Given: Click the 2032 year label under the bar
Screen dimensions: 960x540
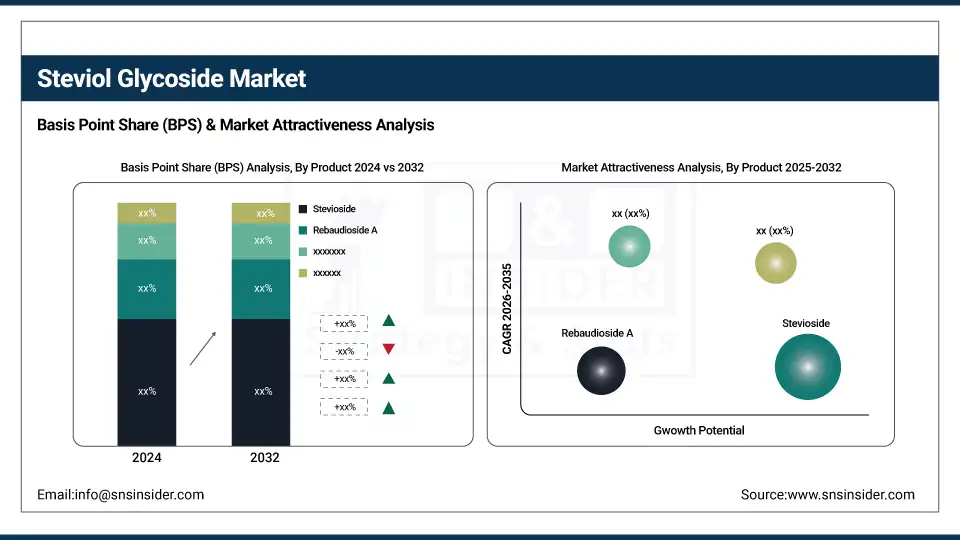Looking at the screenshot, I should (x=264, y=458).
